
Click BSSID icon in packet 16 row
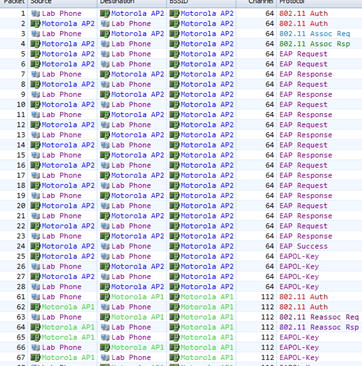pos(174,165)
